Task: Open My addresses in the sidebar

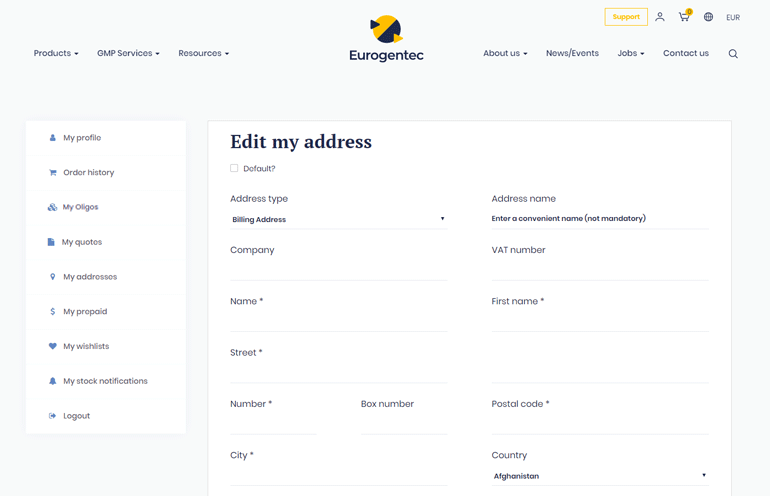Action: click(x=90, y=277)
